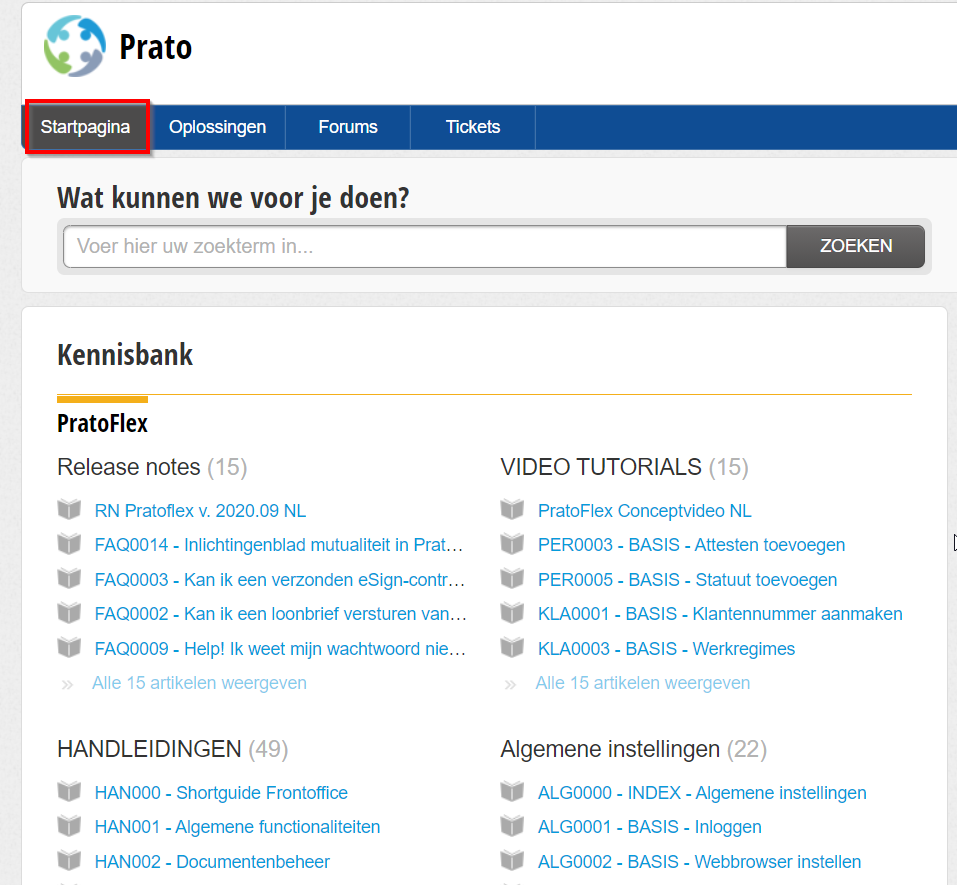Image resolution: width=957 pixels, height=885 pixels.
Task: Open the VIDEO TUTORIALS folder heading
Action: click(x=601, y=467)
